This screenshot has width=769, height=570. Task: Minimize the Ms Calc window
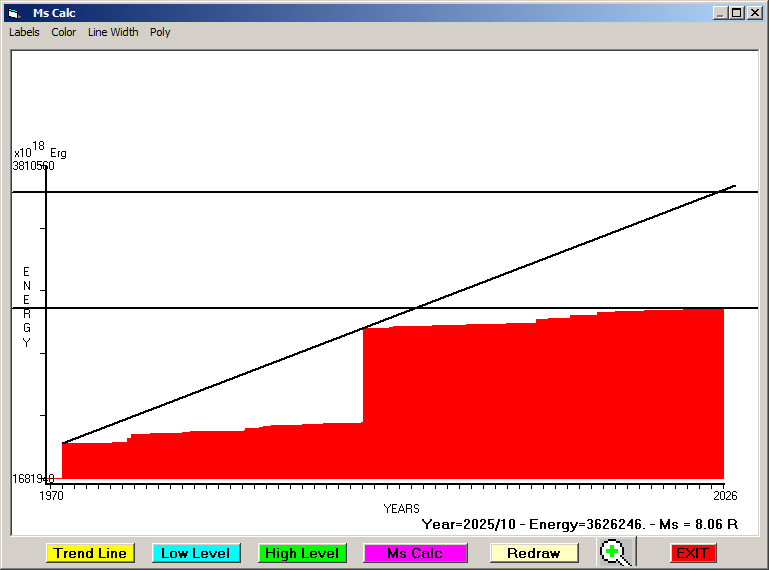tap(720, 13)
